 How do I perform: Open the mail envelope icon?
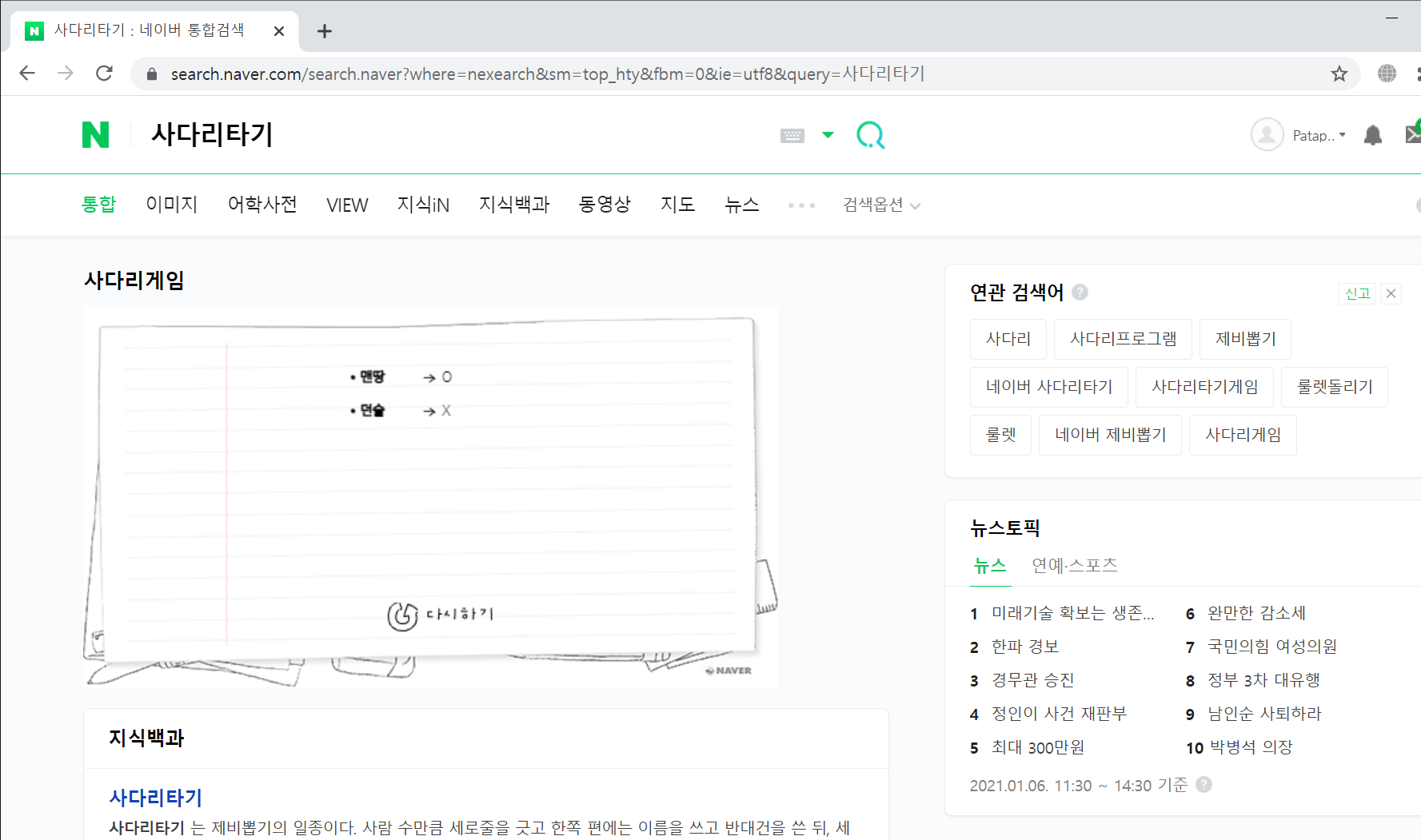point(1413,134)
